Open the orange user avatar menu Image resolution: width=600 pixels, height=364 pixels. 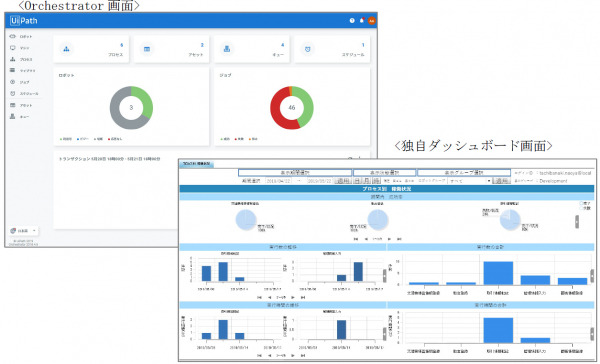click(371, 21)
